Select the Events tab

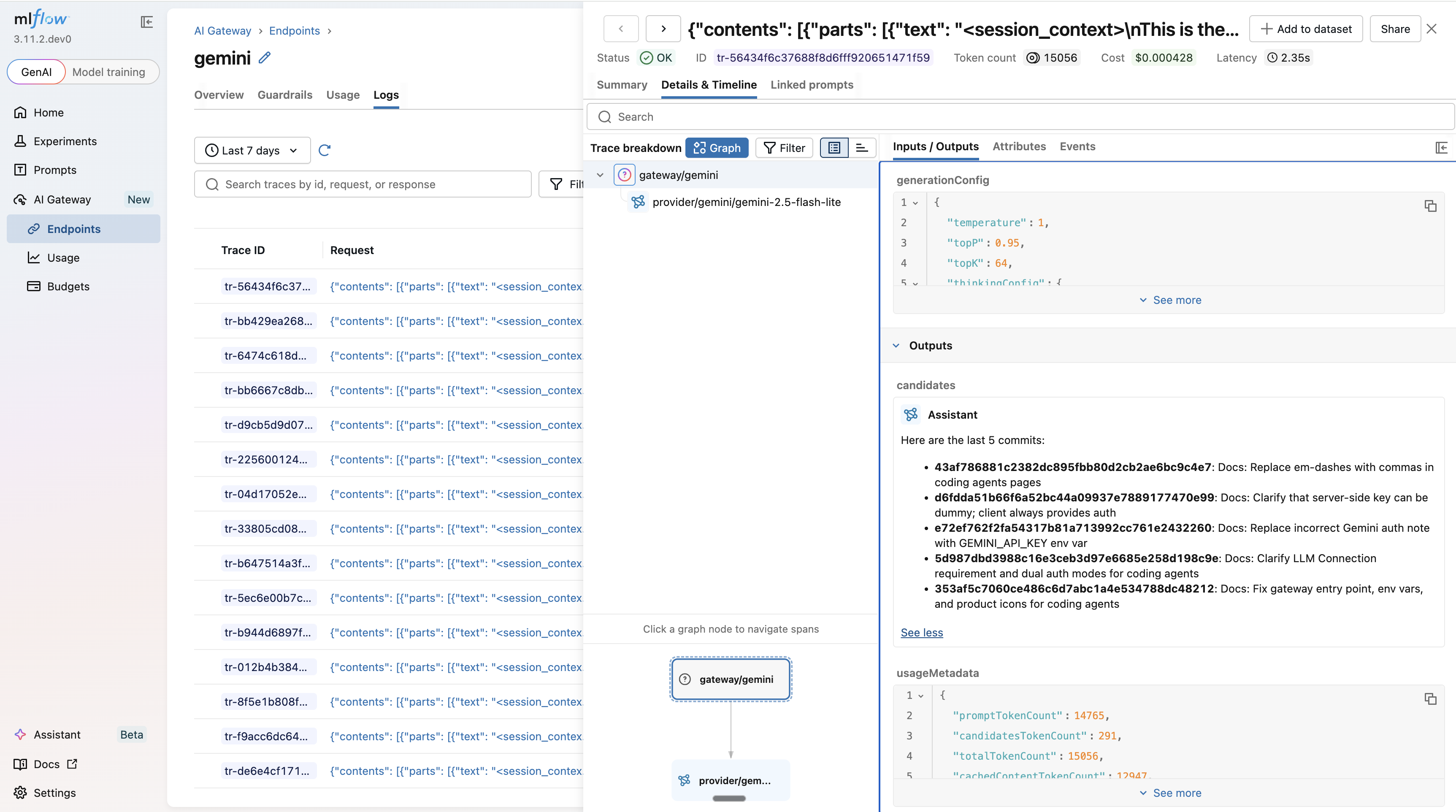[1077, 146]
